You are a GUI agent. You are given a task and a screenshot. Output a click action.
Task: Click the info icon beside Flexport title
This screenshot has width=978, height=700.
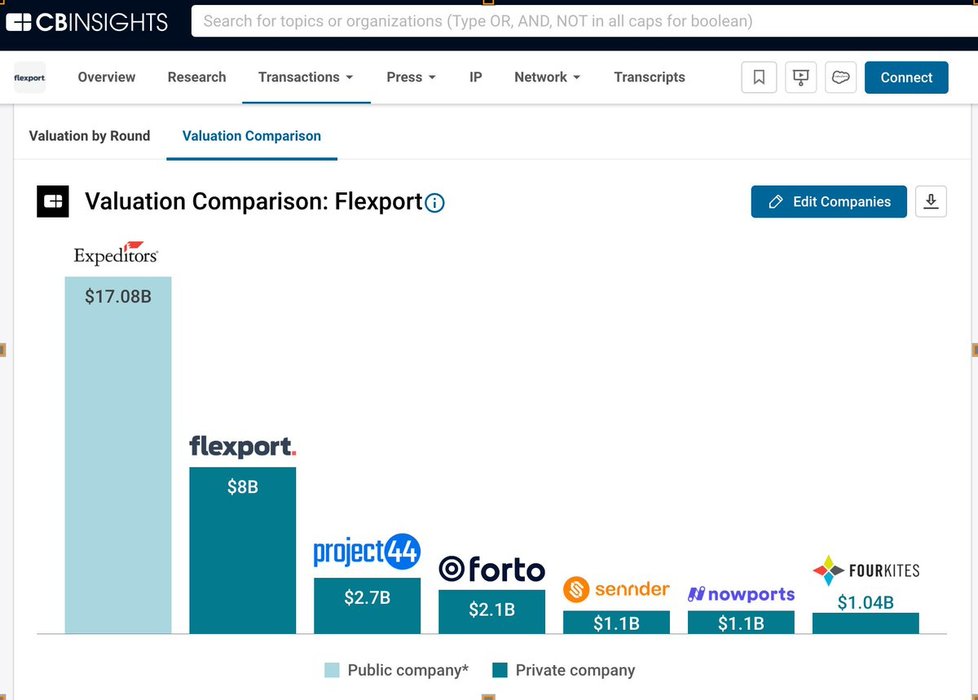pyautogui.click(x=435, y=203)
